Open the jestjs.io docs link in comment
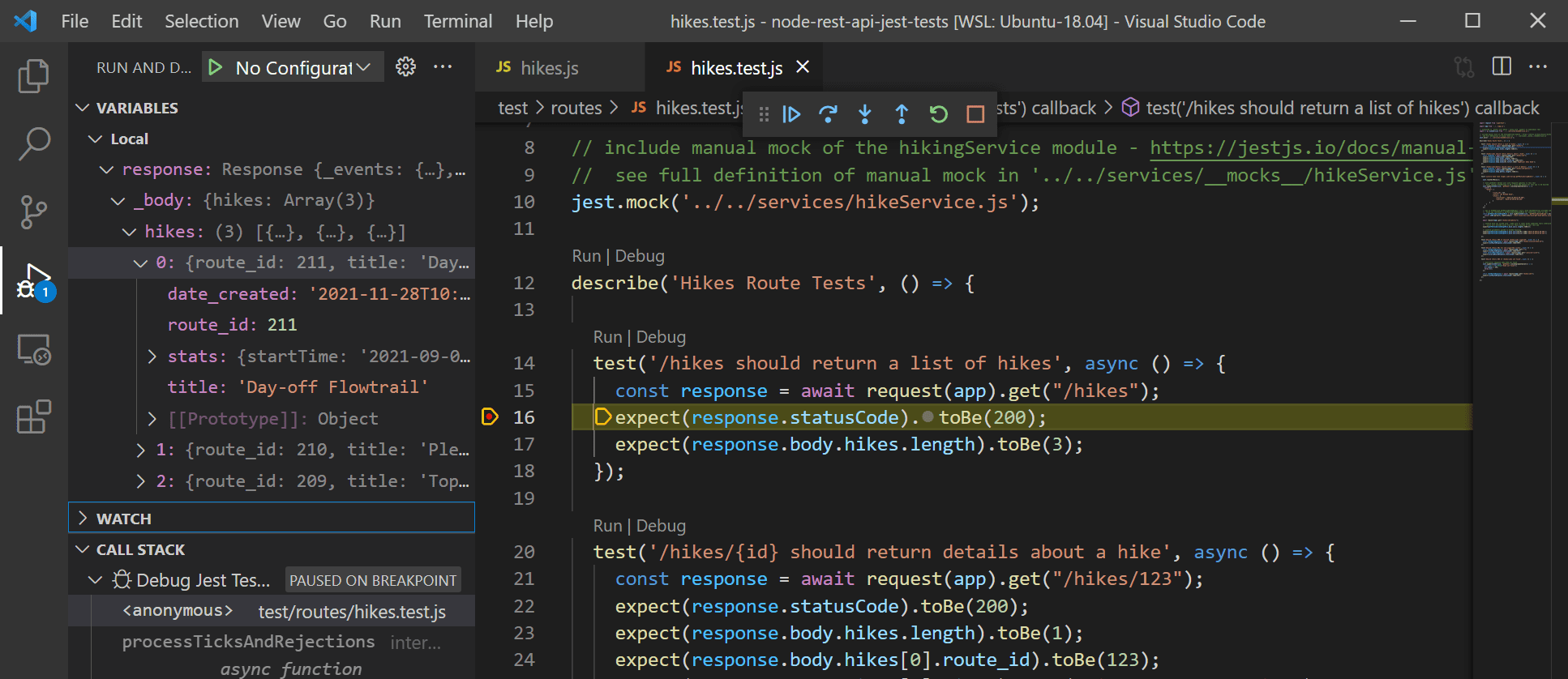1568x679 pixels. click(x=1310, y=147)
